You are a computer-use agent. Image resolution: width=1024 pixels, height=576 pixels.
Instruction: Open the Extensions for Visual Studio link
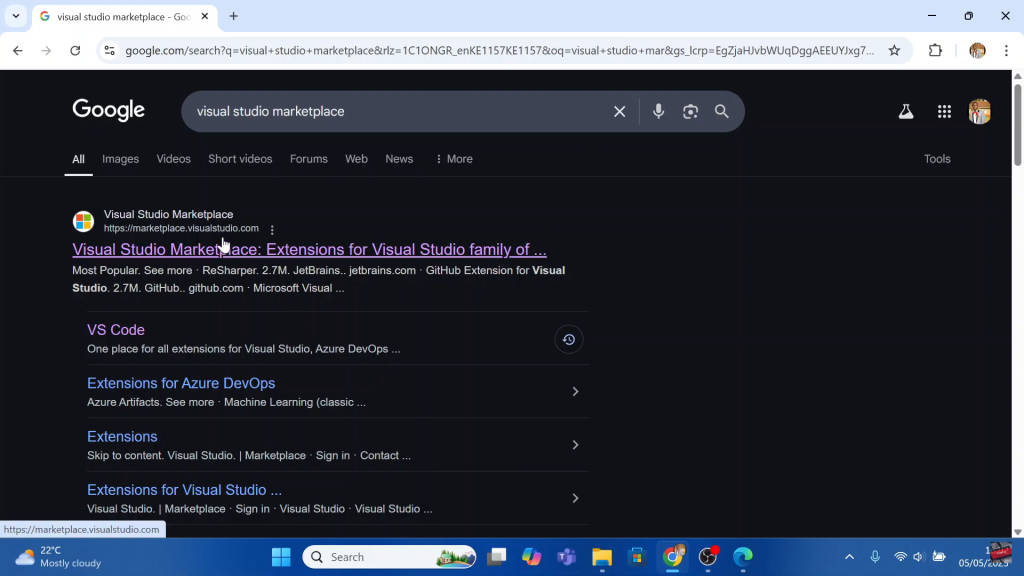tap(184, 490)
